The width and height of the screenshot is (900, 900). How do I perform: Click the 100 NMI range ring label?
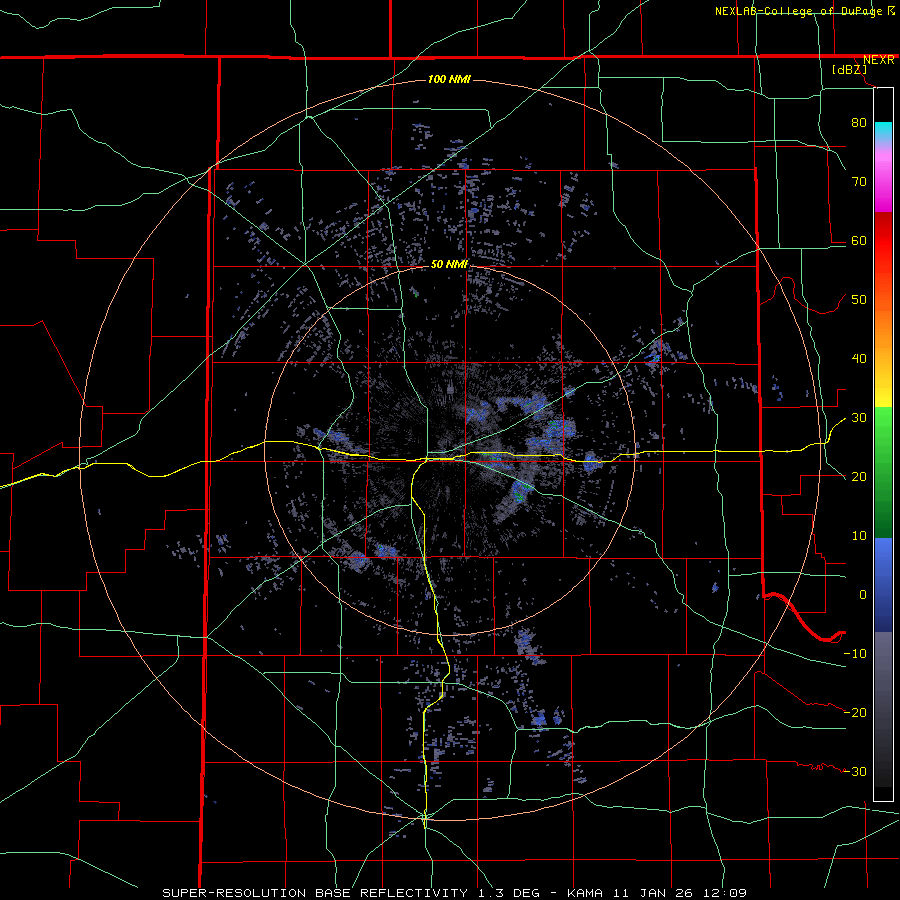pos(449,79)
